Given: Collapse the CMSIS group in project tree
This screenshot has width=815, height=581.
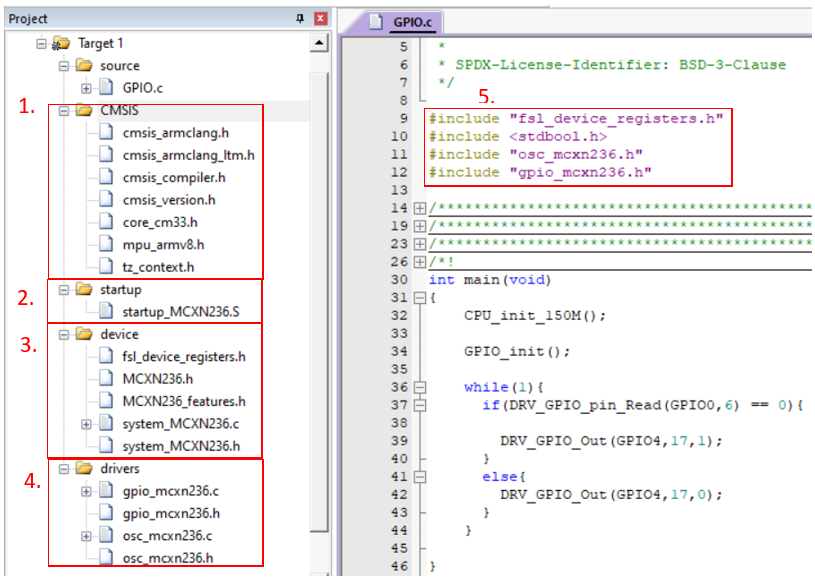Looking at the screenshot, I should pos(64,110).
